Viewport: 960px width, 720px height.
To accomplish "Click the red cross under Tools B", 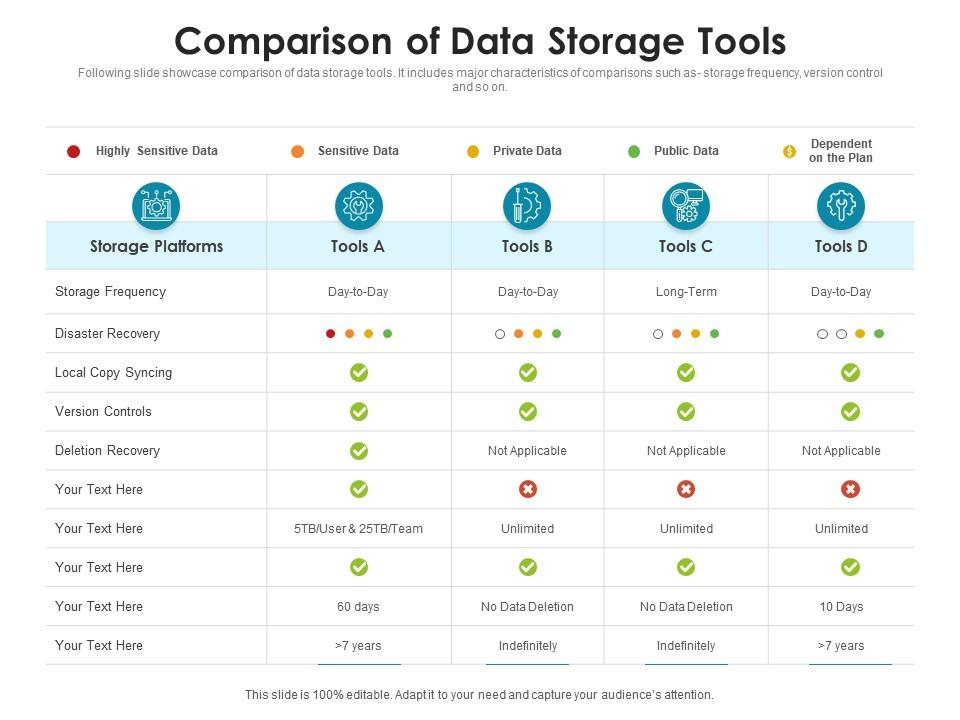I will [x=528, y=489].
